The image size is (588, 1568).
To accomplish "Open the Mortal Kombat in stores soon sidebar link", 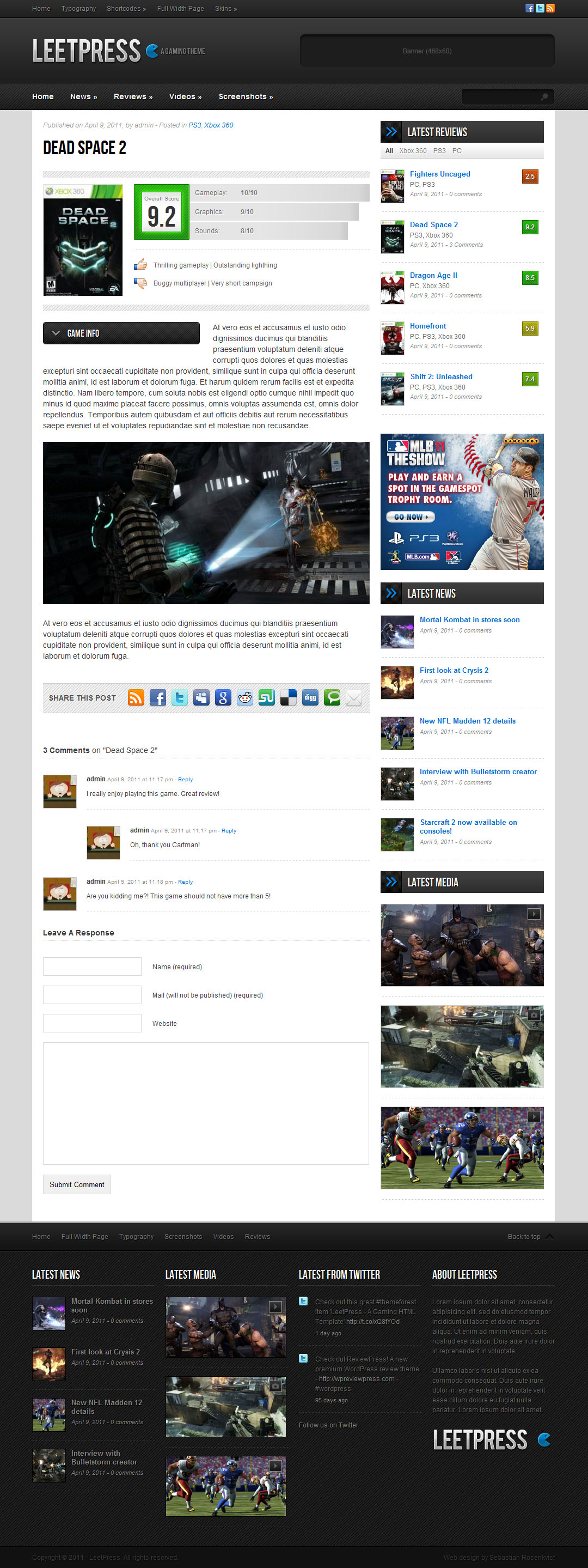I will (x=469, y=619).
